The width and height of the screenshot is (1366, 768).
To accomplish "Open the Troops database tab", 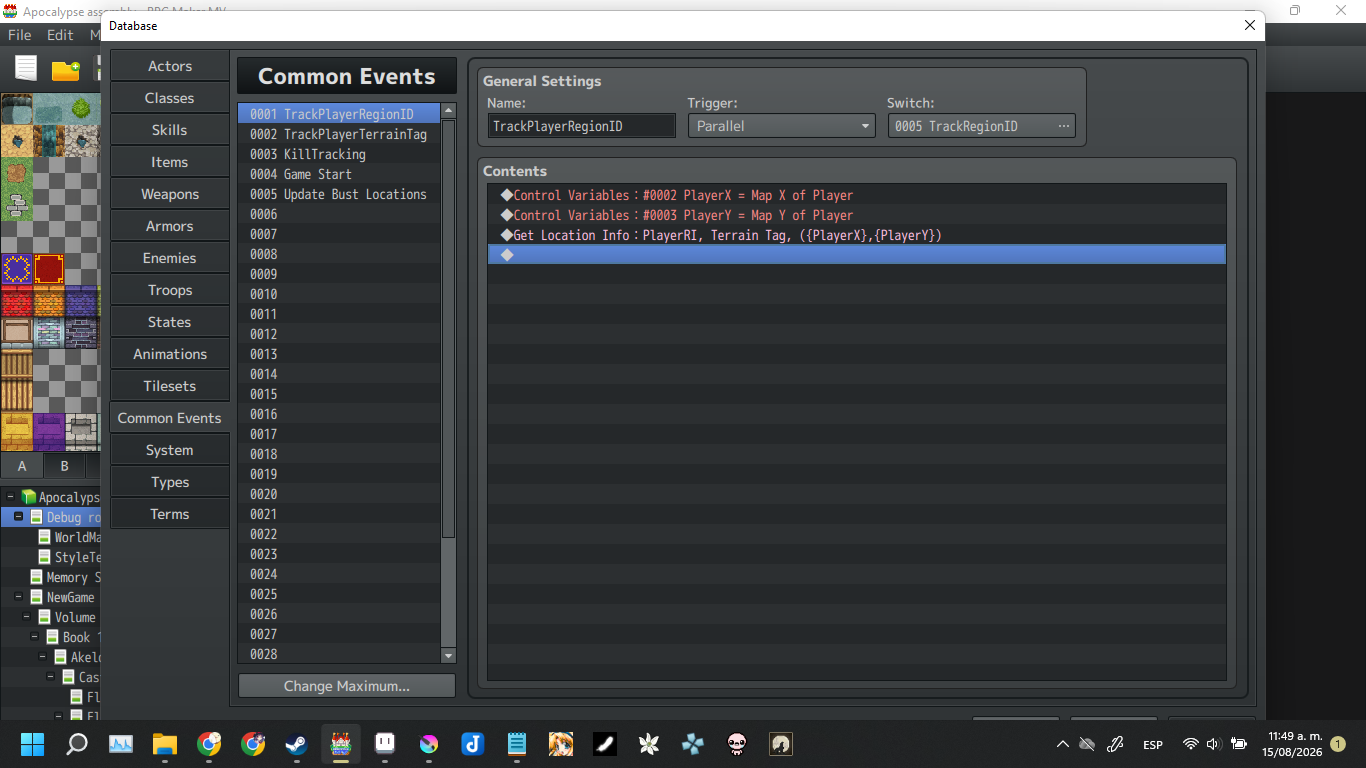I will 170,290.
